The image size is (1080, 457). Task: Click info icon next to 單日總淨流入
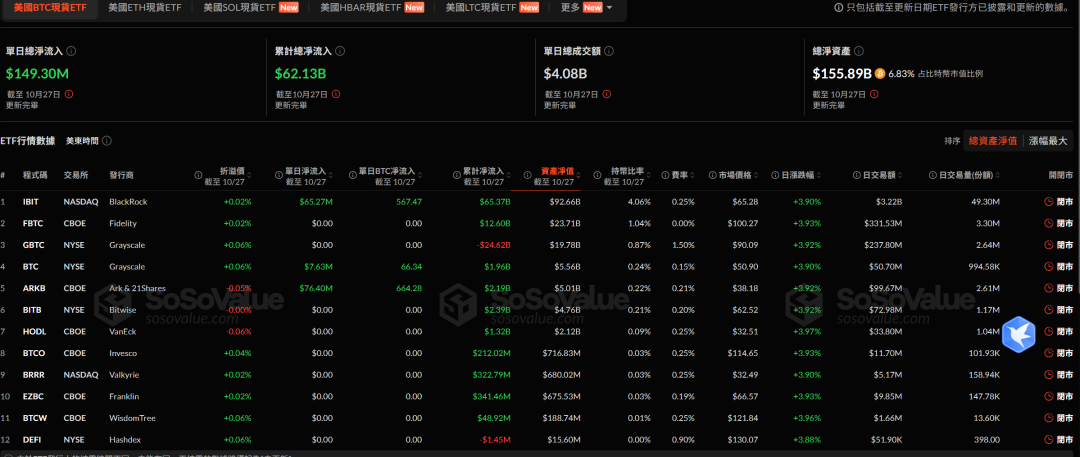click(71, 49)
